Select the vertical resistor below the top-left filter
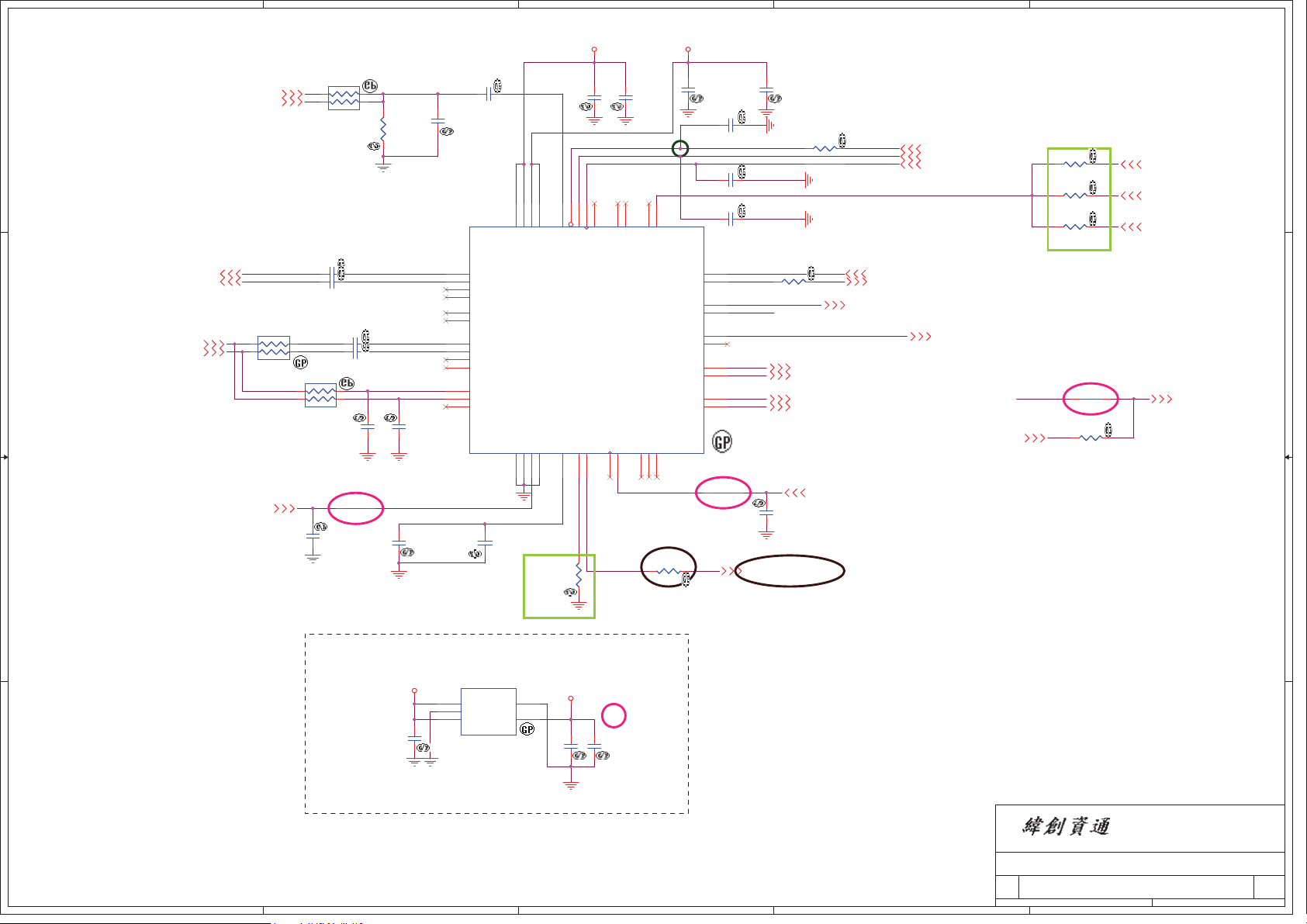This screenshot has width=1307, height=924. point(383,129)
